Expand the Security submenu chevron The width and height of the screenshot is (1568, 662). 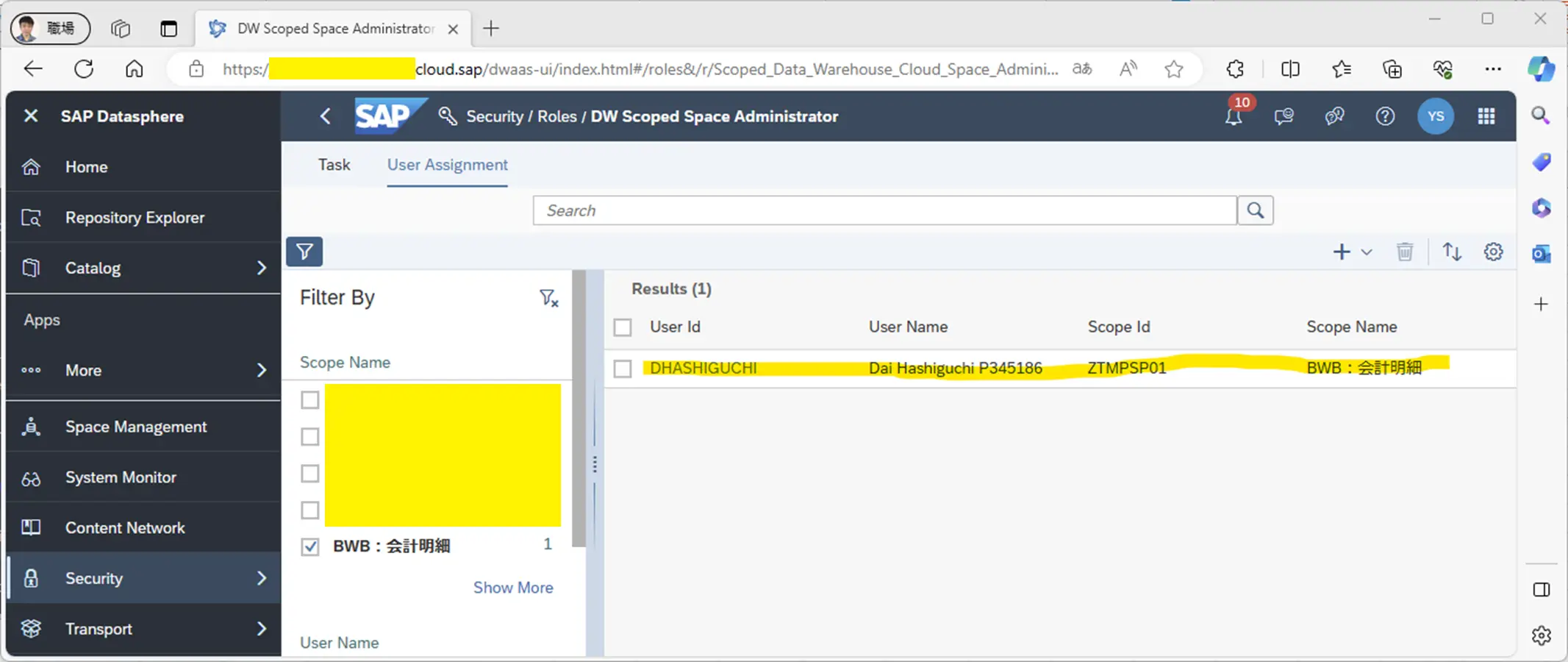pyautogui.click(x=262, y=578)
